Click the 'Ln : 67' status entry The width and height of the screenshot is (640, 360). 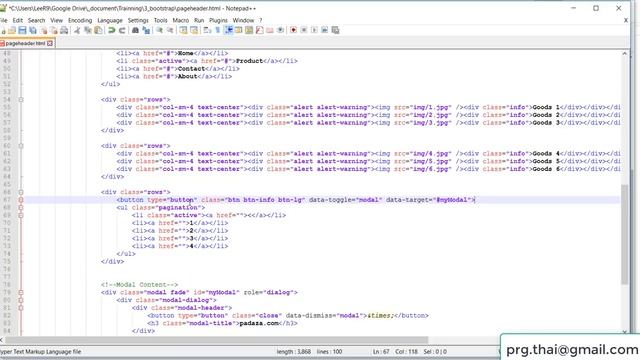click(x=381, y=351)
